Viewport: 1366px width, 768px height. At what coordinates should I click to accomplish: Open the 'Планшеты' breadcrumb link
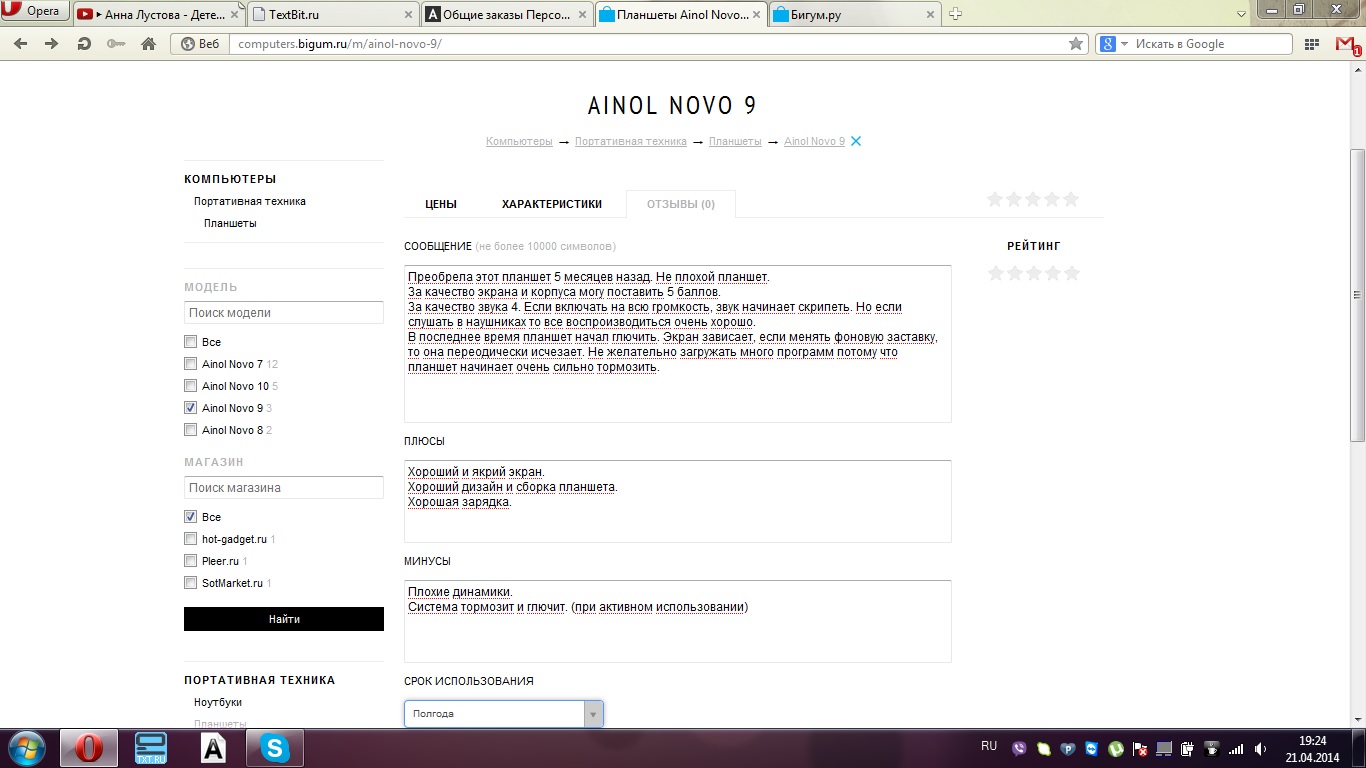(x=735, y=142)
